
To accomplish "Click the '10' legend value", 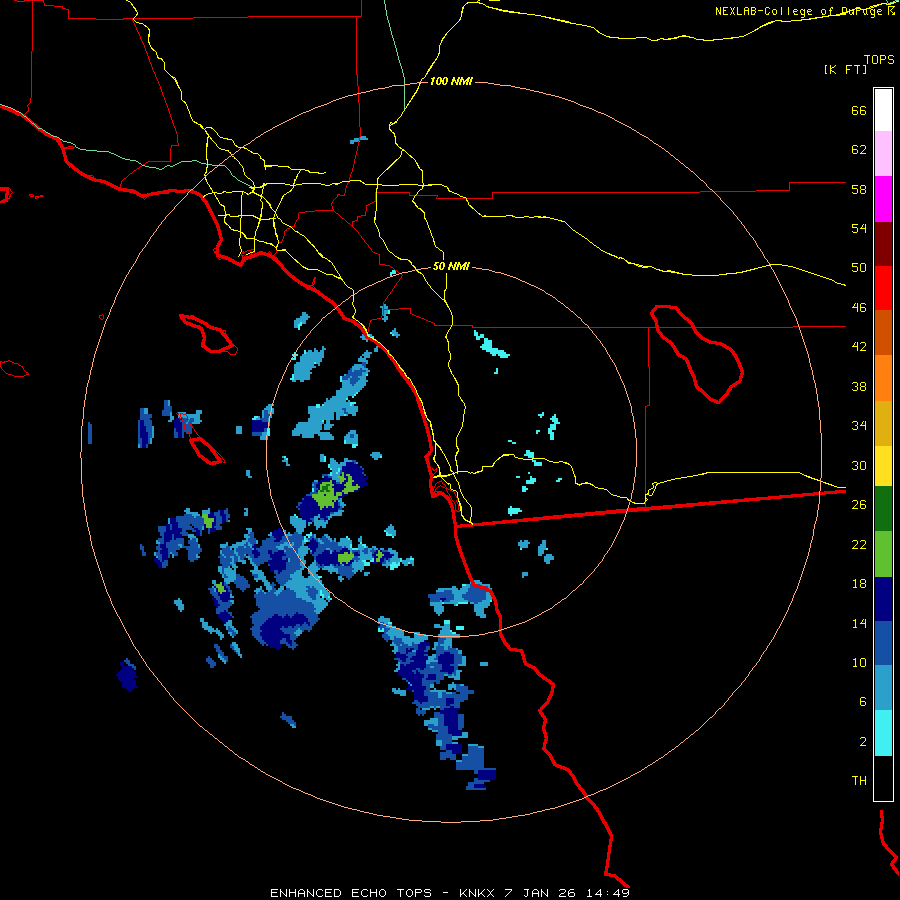I will click(859, 662).
